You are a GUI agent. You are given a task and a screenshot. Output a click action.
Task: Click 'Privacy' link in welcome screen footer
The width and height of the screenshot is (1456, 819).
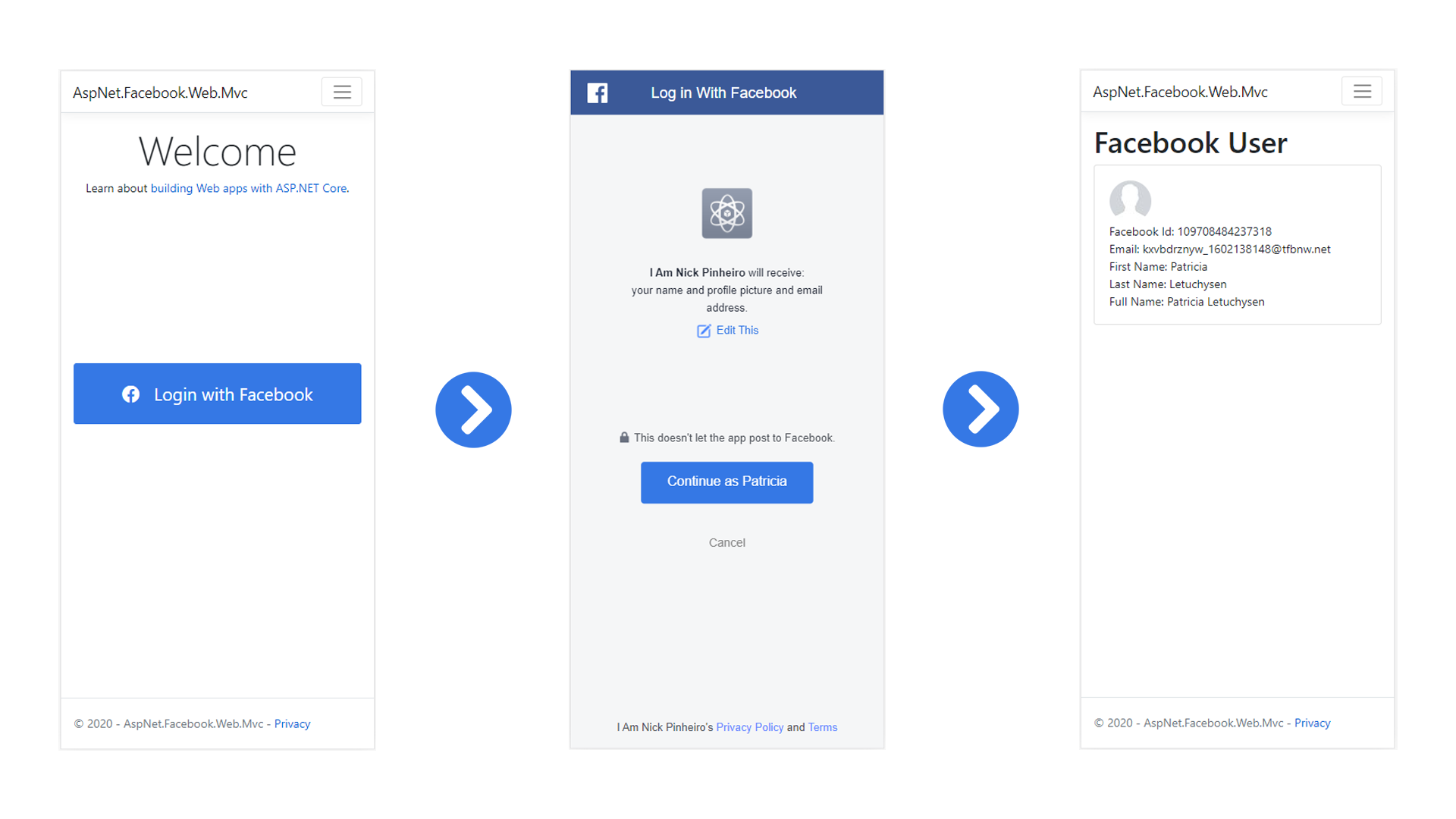click(x=293, y=723)
